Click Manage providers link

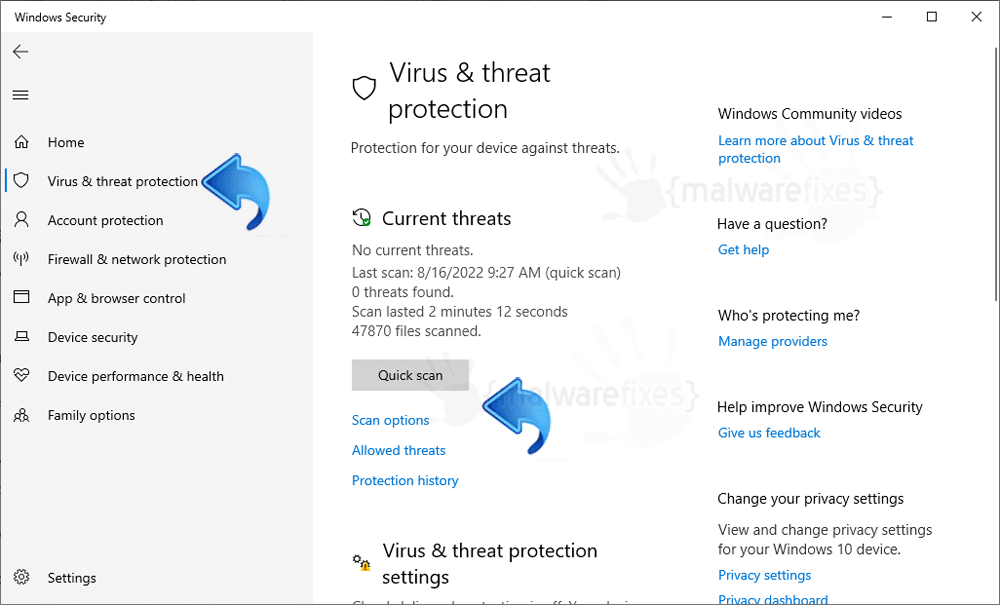[x=772, y=341]
